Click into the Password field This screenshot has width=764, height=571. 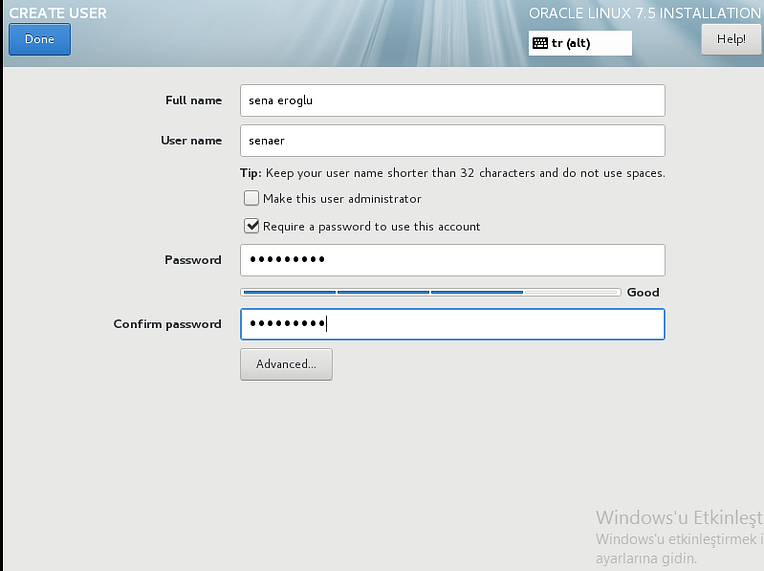click(x=452, y=260)
